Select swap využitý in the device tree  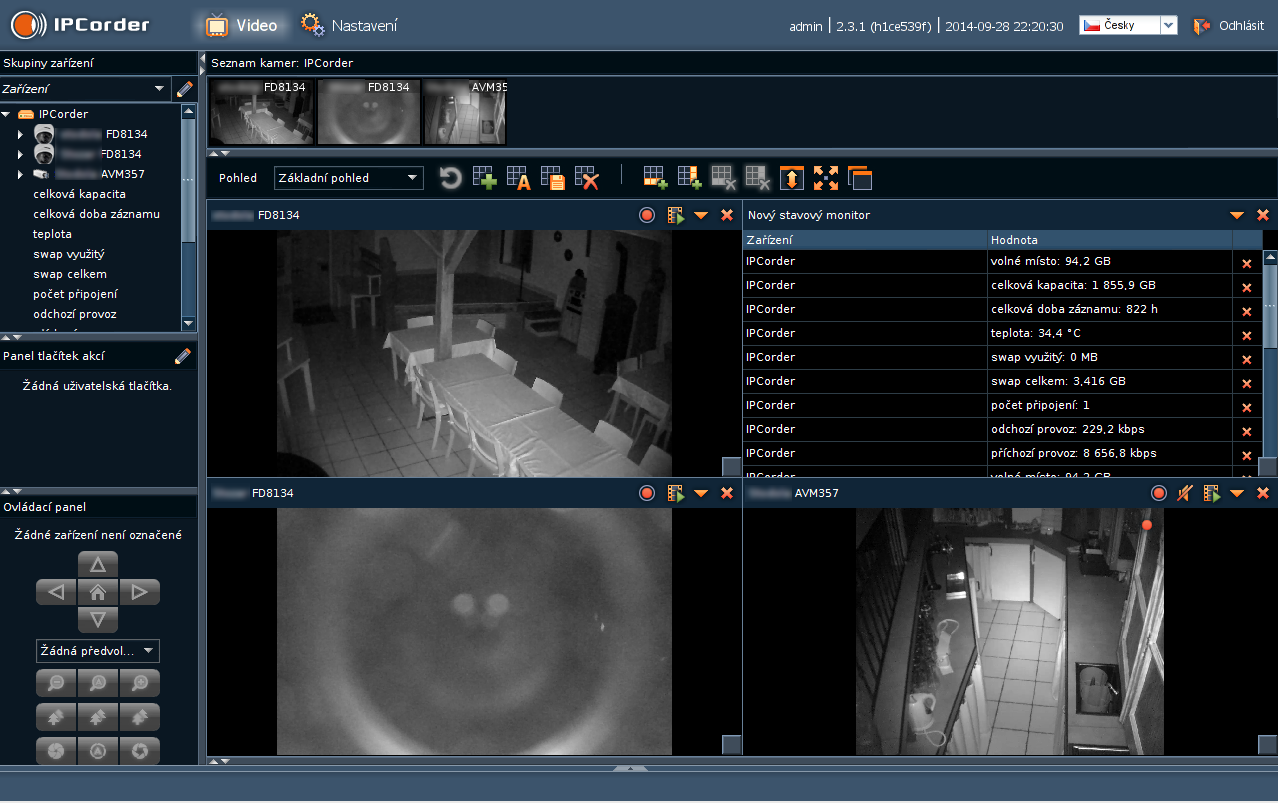point(69,254)
